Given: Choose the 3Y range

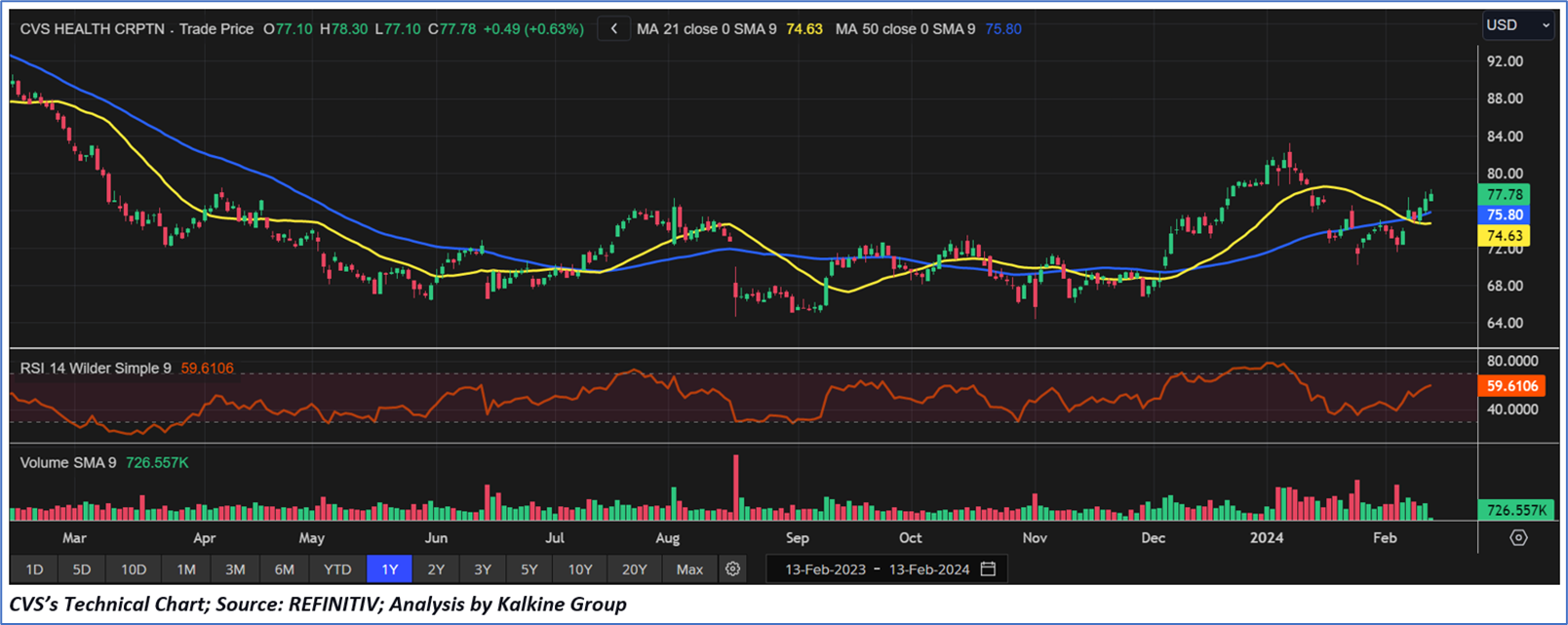Looking at the screenshot, I should 483,569.
